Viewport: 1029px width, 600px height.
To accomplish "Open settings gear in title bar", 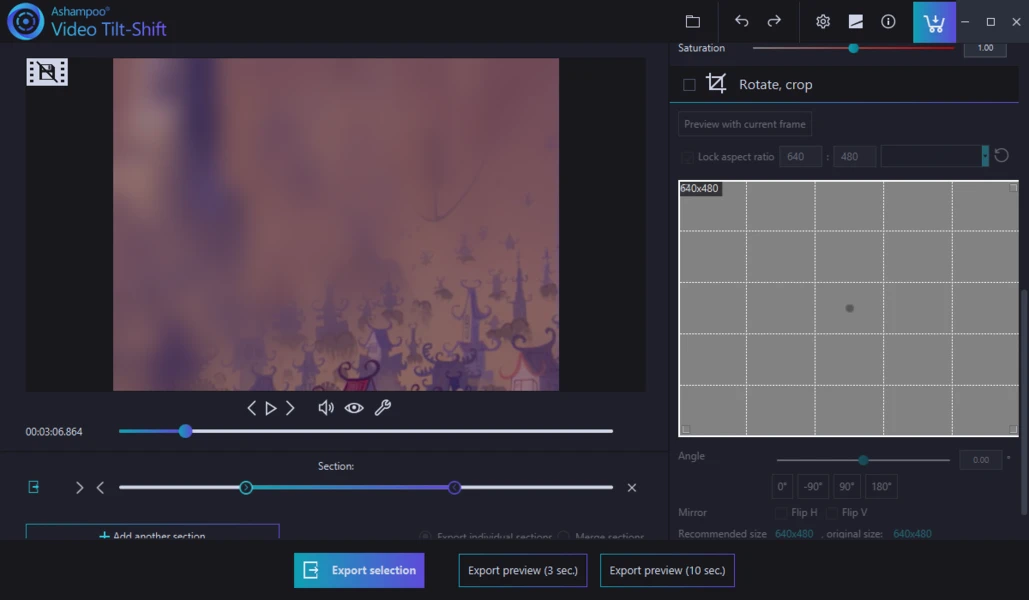I will [823, 22].
